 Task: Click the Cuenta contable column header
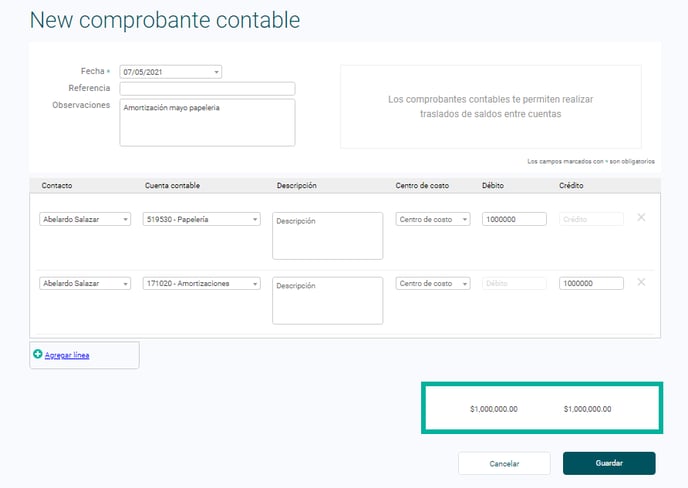pyautogui.click(x=172, y=186)
